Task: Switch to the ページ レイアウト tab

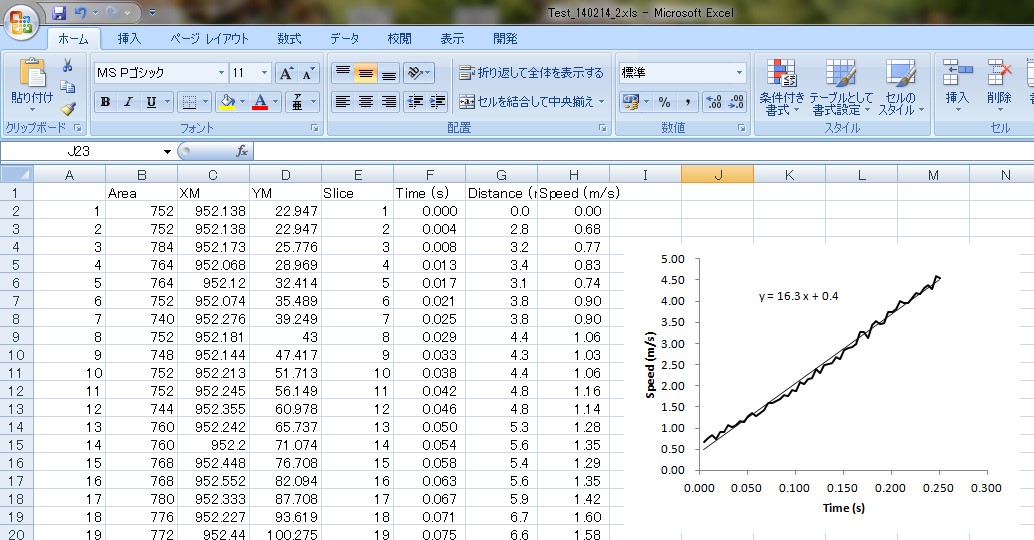Action: click(x=209, y=39)
